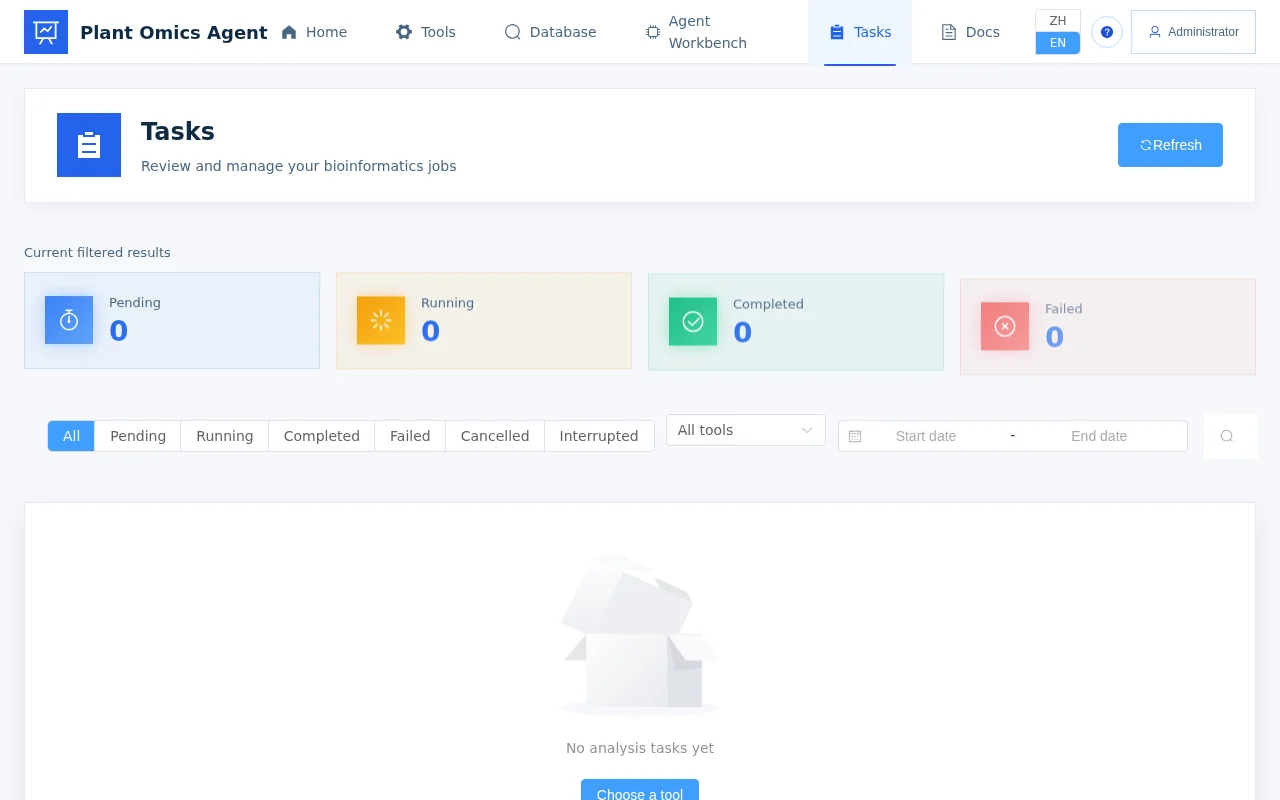This screenshot has height=800, width=1280.
Task: Filter tasks by Interrupted status
Action: [x=599, y=436]
